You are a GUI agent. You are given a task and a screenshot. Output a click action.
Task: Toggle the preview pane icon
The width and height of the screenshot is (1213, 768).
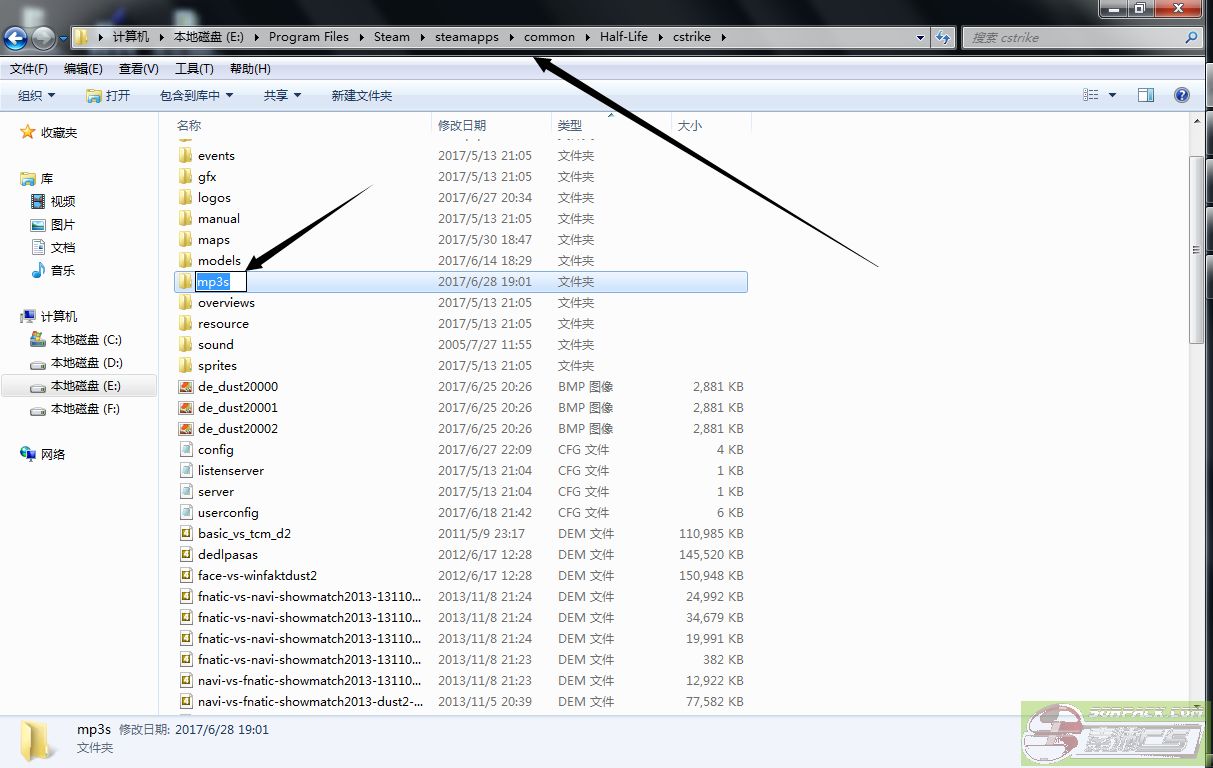coord(1146,95)
